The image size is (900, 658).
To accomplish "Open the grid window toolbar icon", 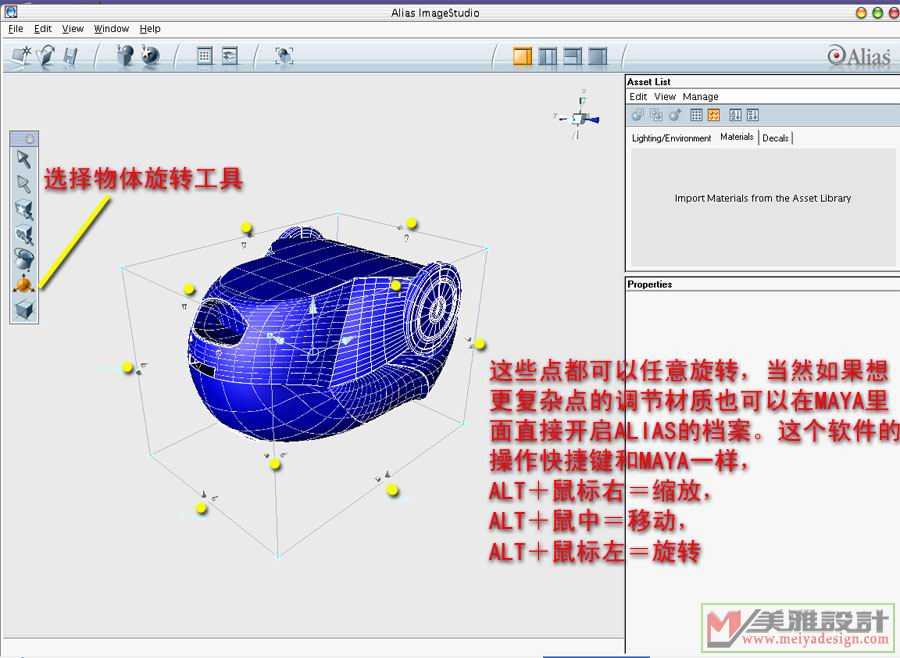I will (204, 56).
